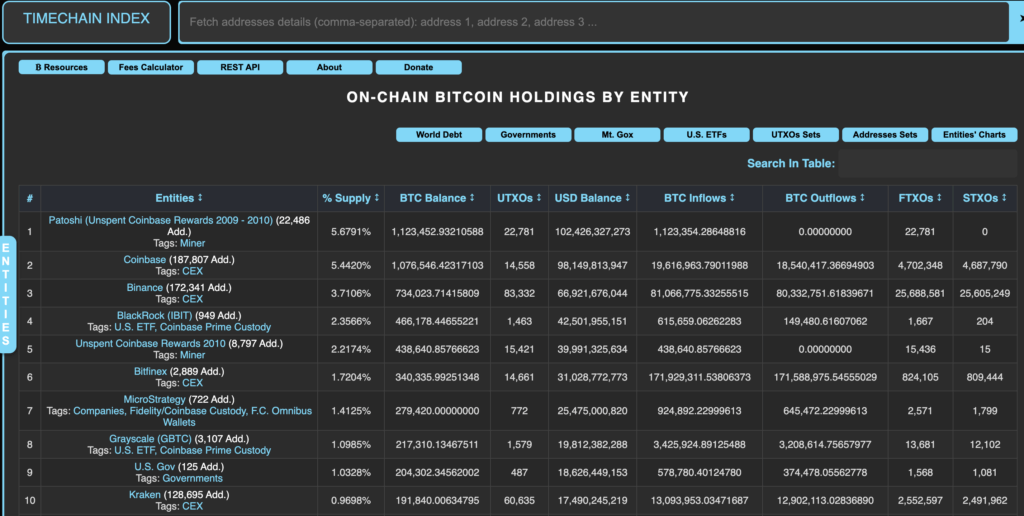This screenshot has height=516, width=1024.
Task: Click the REST API button
Action: 239,68
